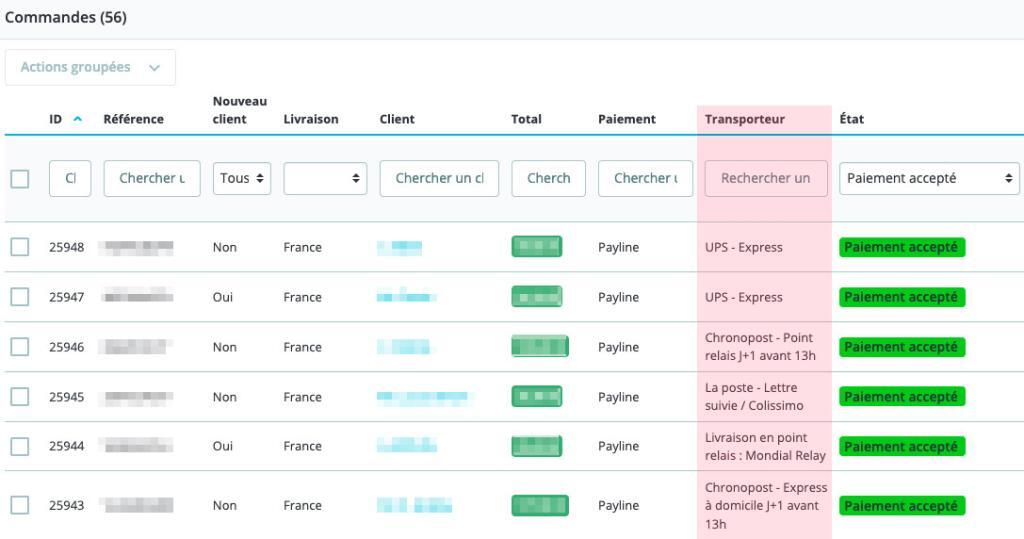Open the Nouveau client 'Tous' filter dropdown
The image size is (1024, 539).
242,179
